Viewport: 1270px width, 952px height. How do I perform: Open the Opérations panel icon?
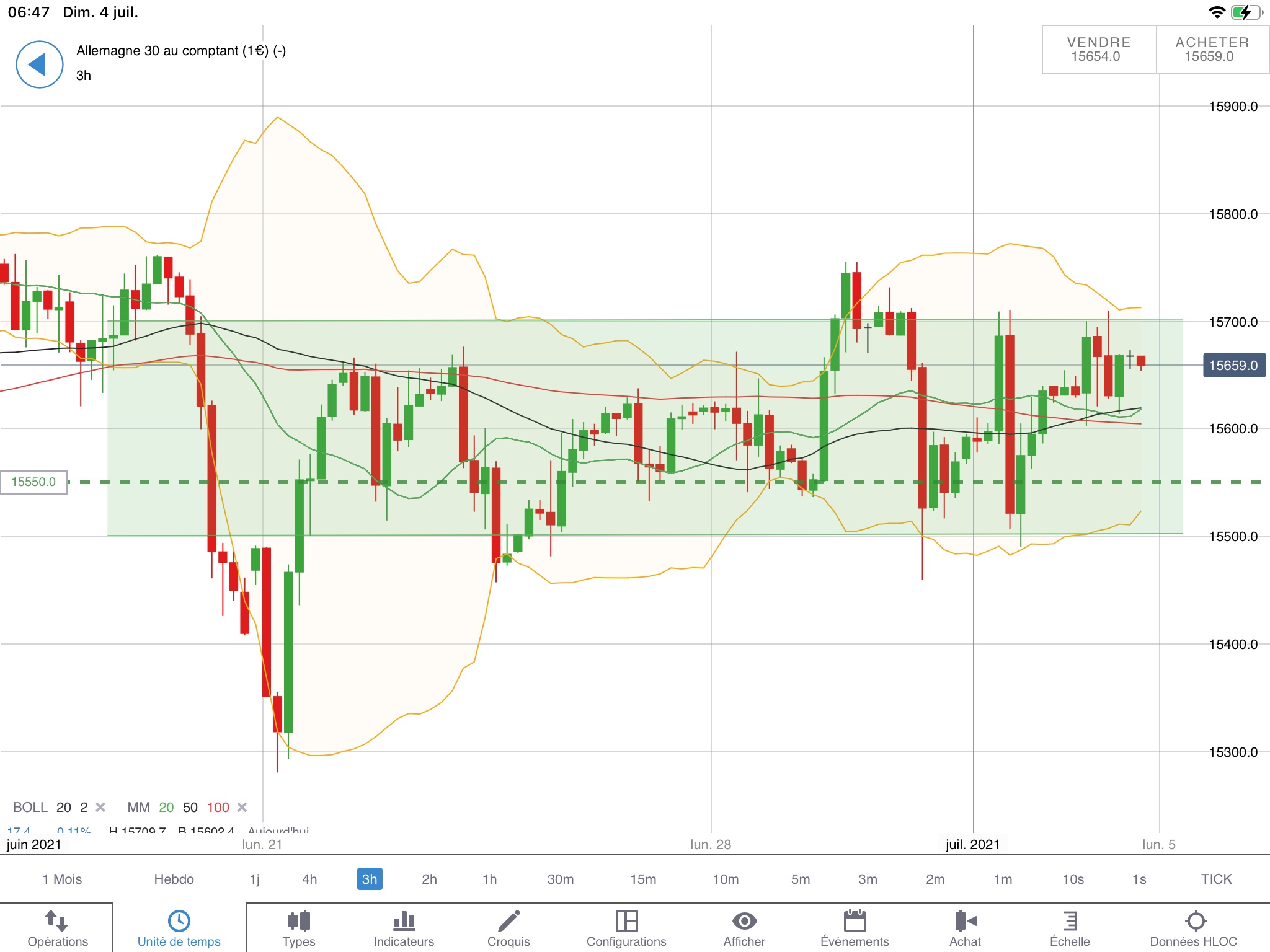tap(57, 922)
